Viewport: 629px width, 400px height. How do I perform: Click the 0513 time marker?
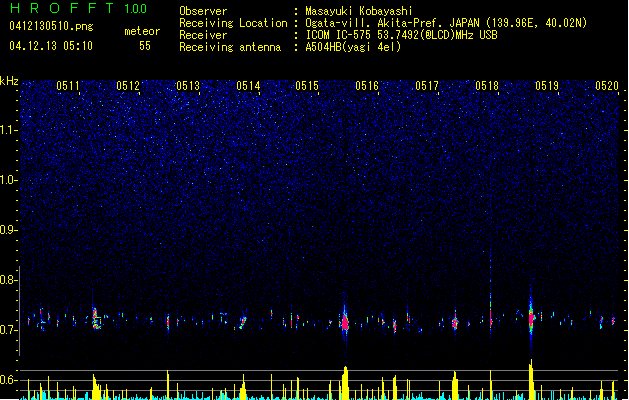[x=188, y=86]
